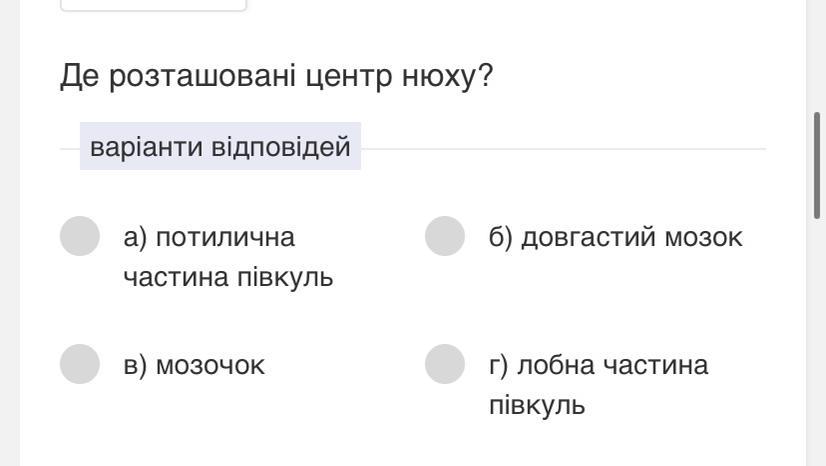Viewport: 826px width, 466px height.
Task: Pick the radio circle for г) лобна частина півкуль
Action: pos(445,364)
